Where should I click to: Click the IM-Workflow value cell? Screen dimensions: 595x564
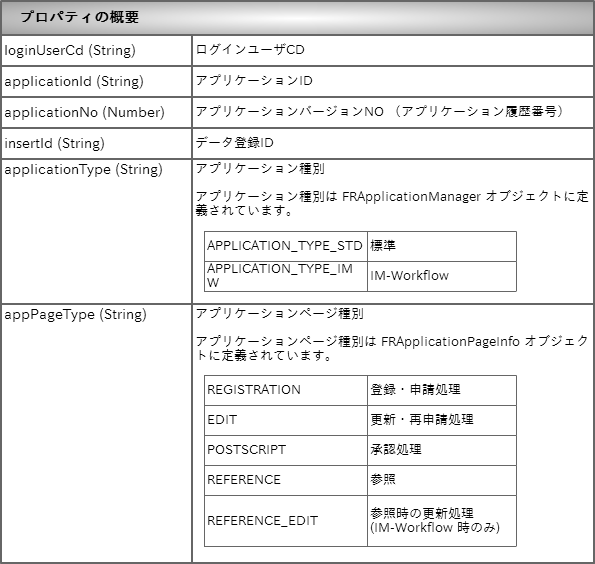coord(442,276)
